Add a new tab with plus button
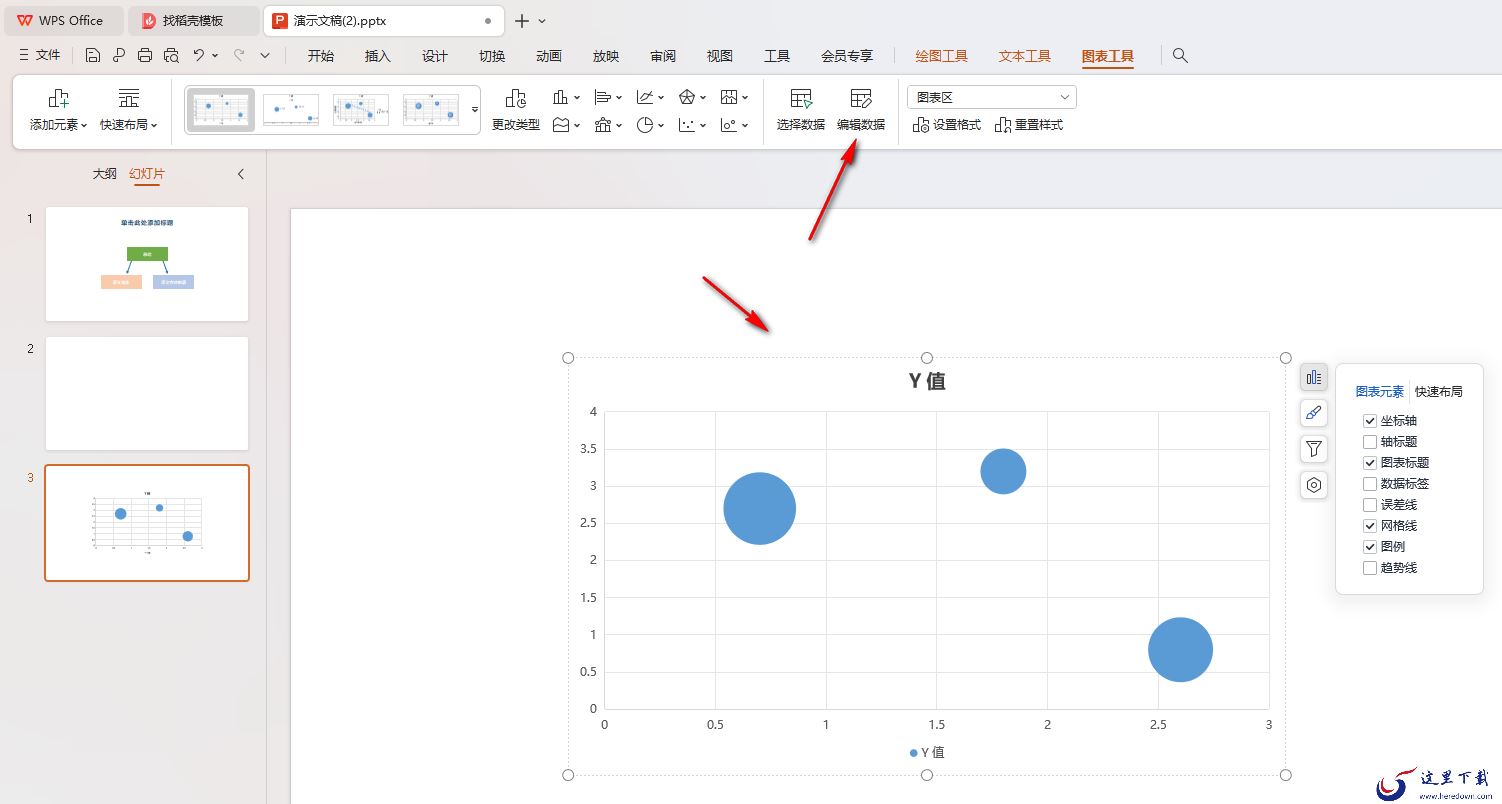 [x=522, y=20]
